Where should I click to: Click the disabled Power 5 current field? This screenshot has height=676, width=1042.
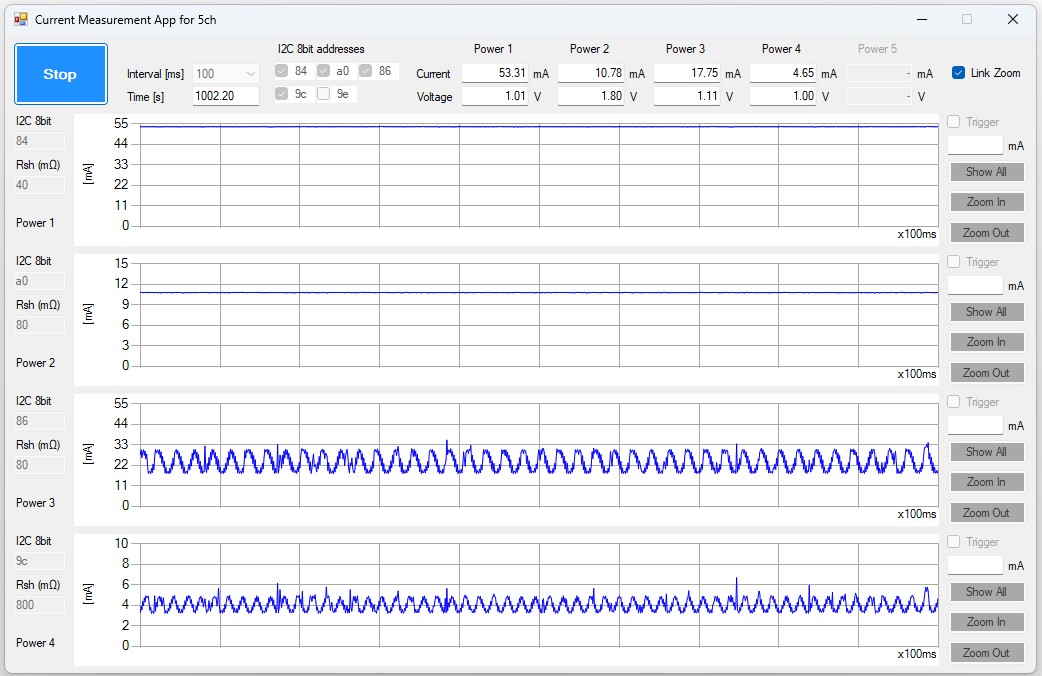[x=879, y=73]
